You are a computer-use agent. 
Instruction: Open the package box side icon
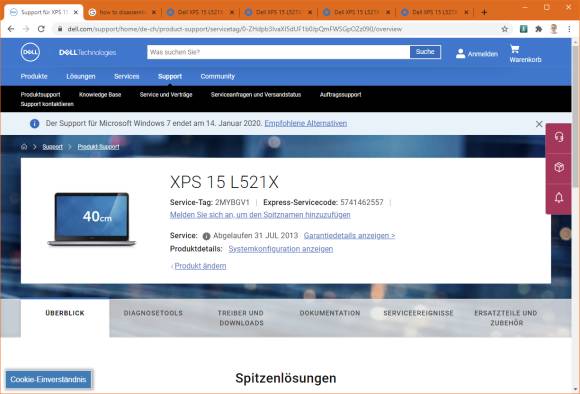point(559,167)
